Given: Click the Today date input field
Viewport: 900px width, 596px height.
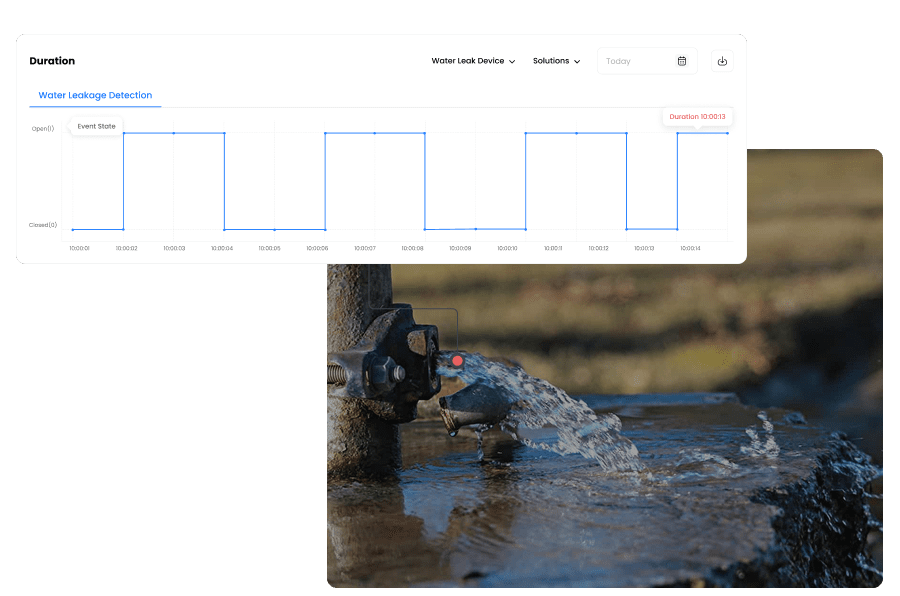Looking at the screenshot, I should pos(635,61).
